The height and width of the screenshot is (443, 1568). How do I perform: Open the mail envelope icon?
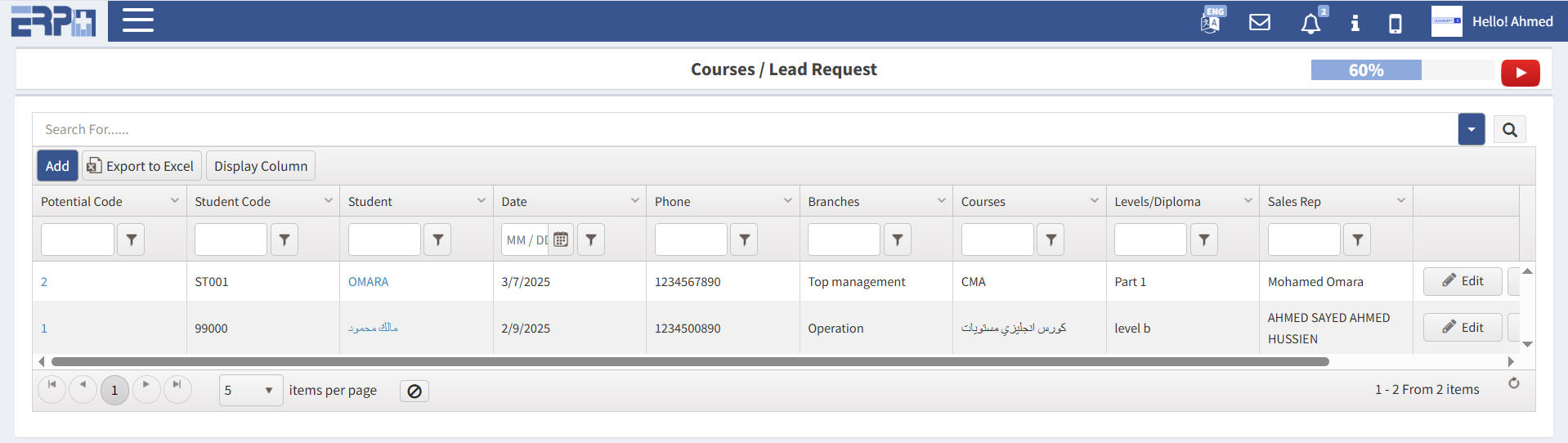1260,22
